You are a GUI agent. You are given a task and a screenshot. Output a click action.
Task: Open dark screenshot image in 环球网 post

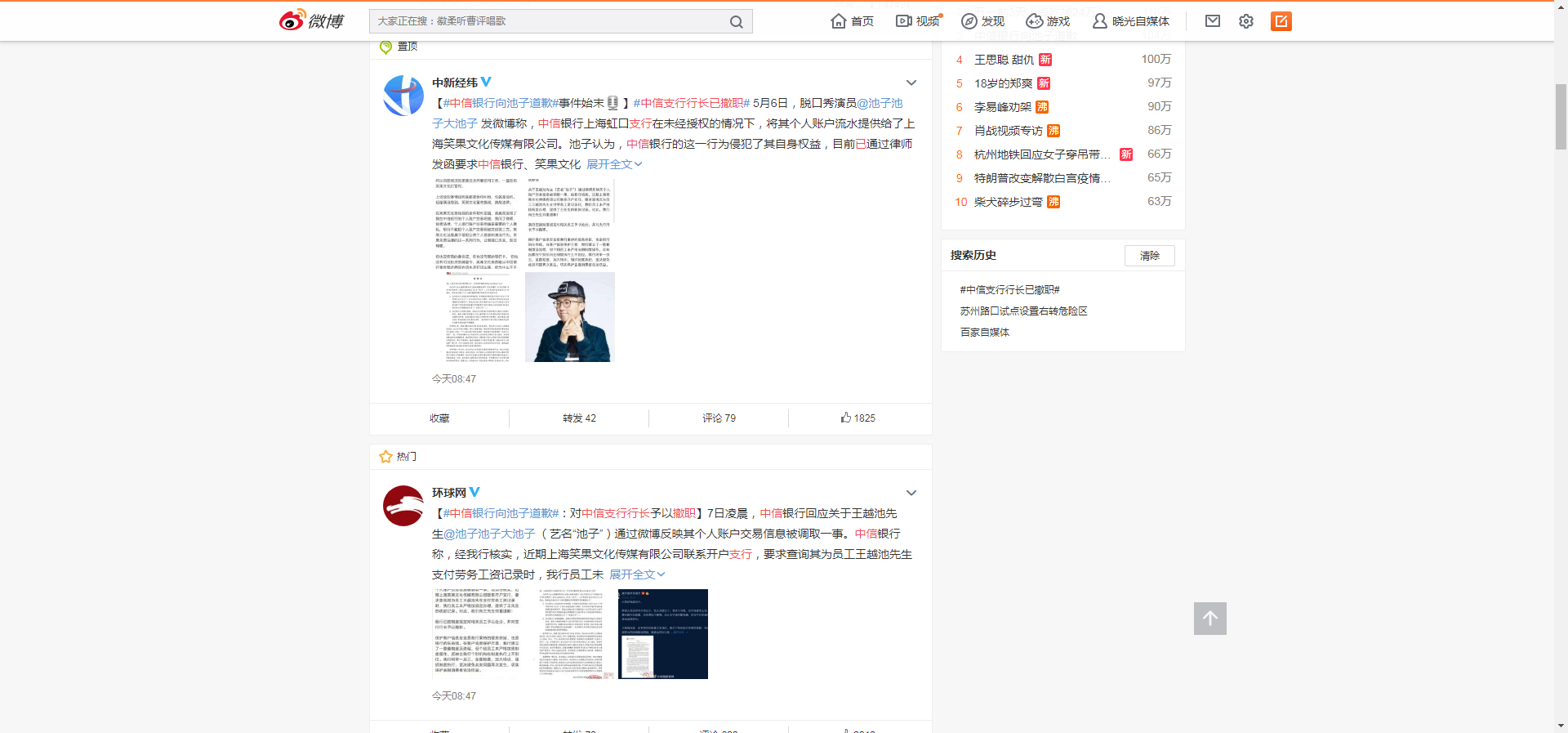pyautogui.click(x=663, y=634)
